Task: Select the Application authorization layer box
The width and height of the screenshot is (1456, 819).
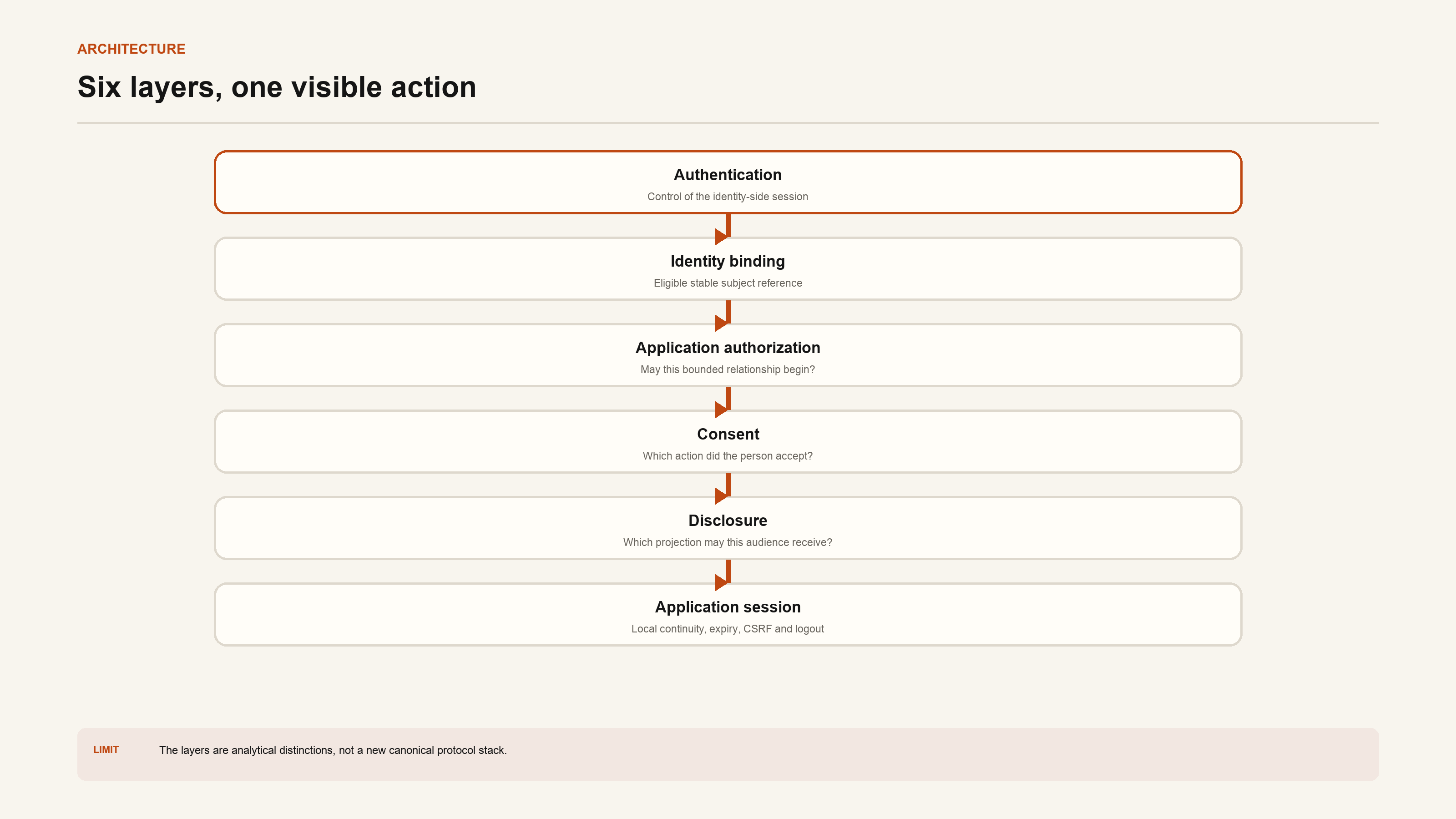Action: click(728, 355)
